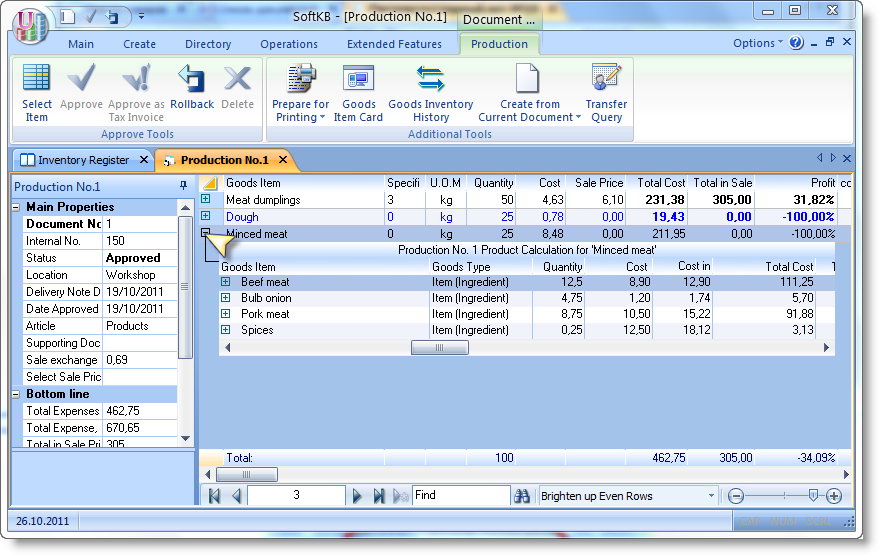The width and height of the screenshot is (879, 555).
Task: Click the binoculars search icon
Action: pos(521,496)
